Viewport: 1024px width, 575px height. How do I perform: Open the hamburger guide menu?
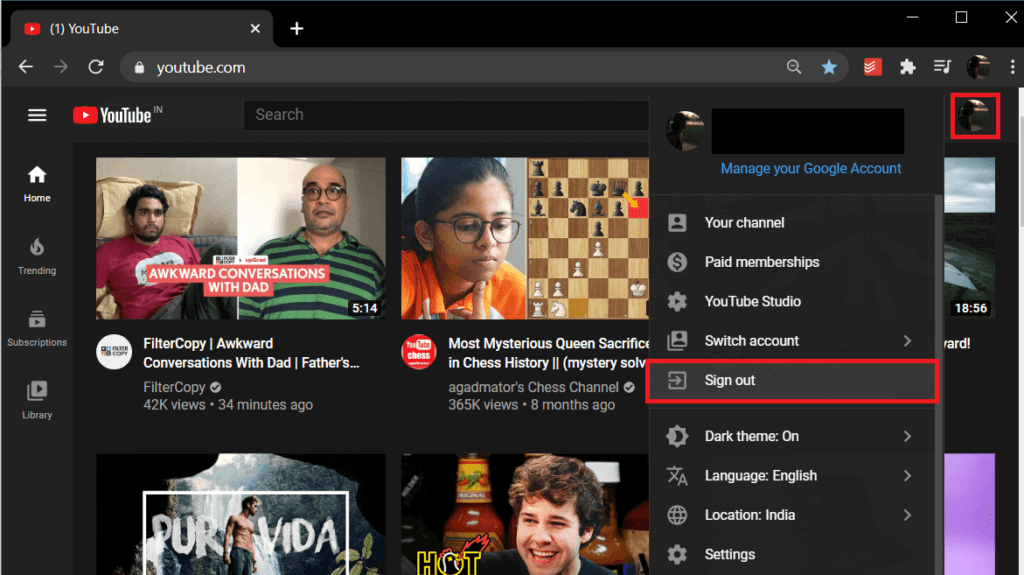point(37,115)
